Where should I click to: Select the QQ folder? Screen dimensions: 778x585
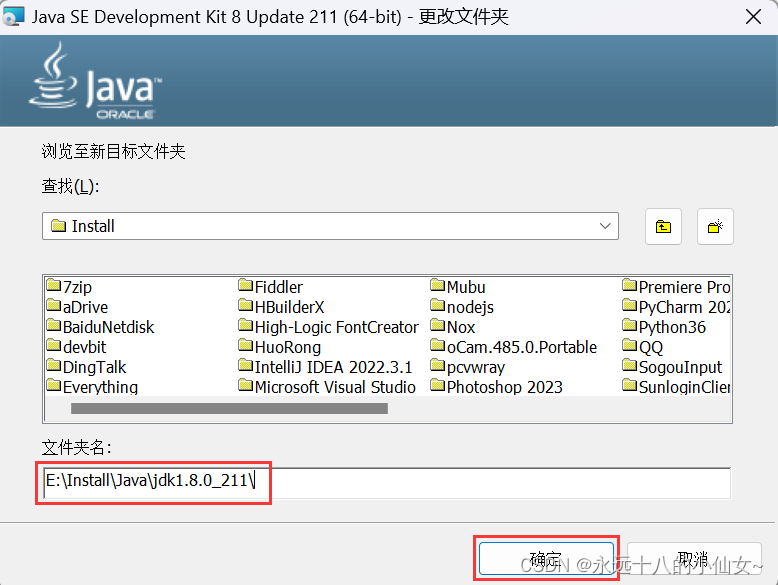643,347
